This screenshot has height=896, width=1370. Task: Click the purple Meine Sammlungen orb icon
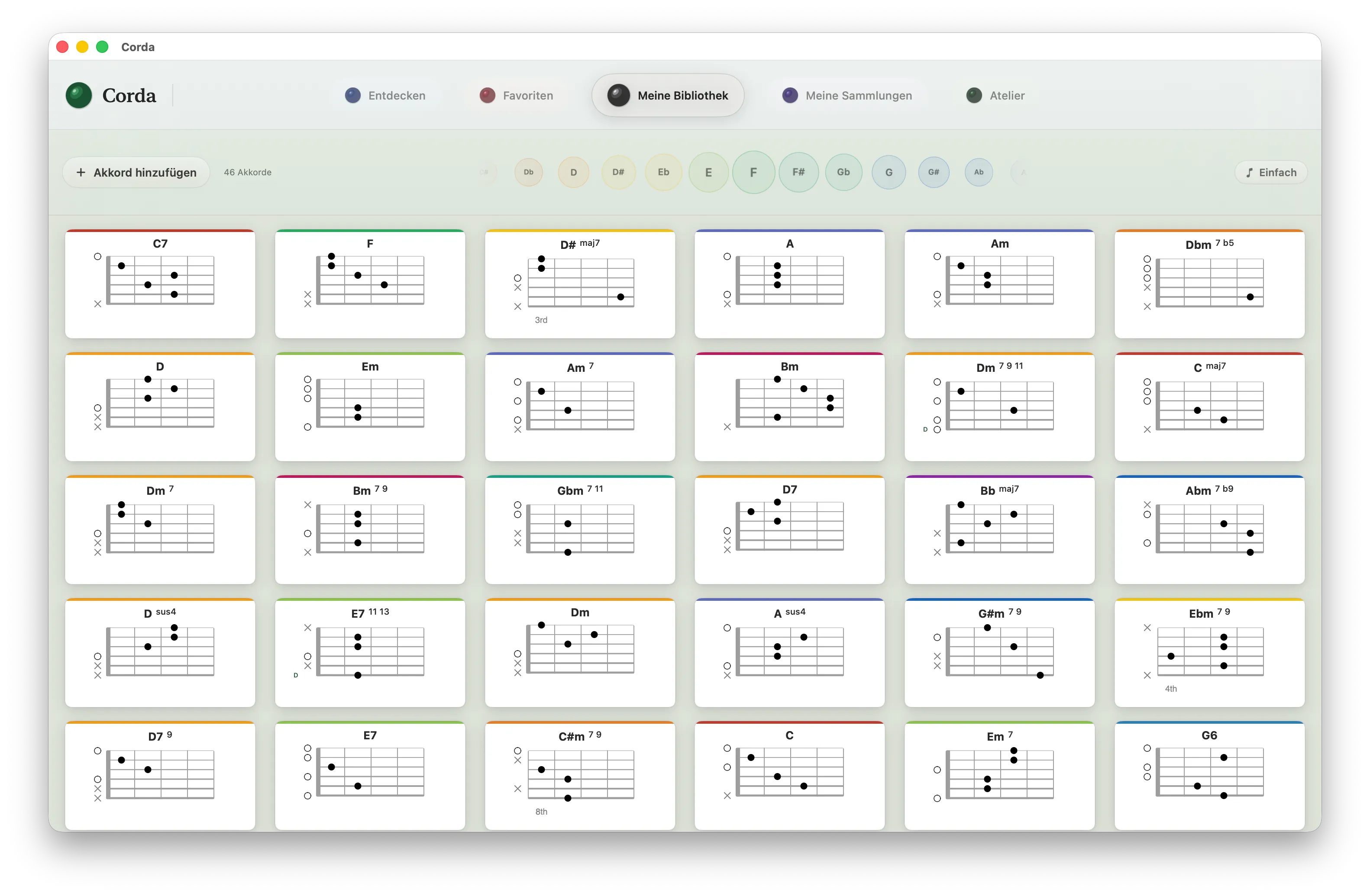coord(790,96)
